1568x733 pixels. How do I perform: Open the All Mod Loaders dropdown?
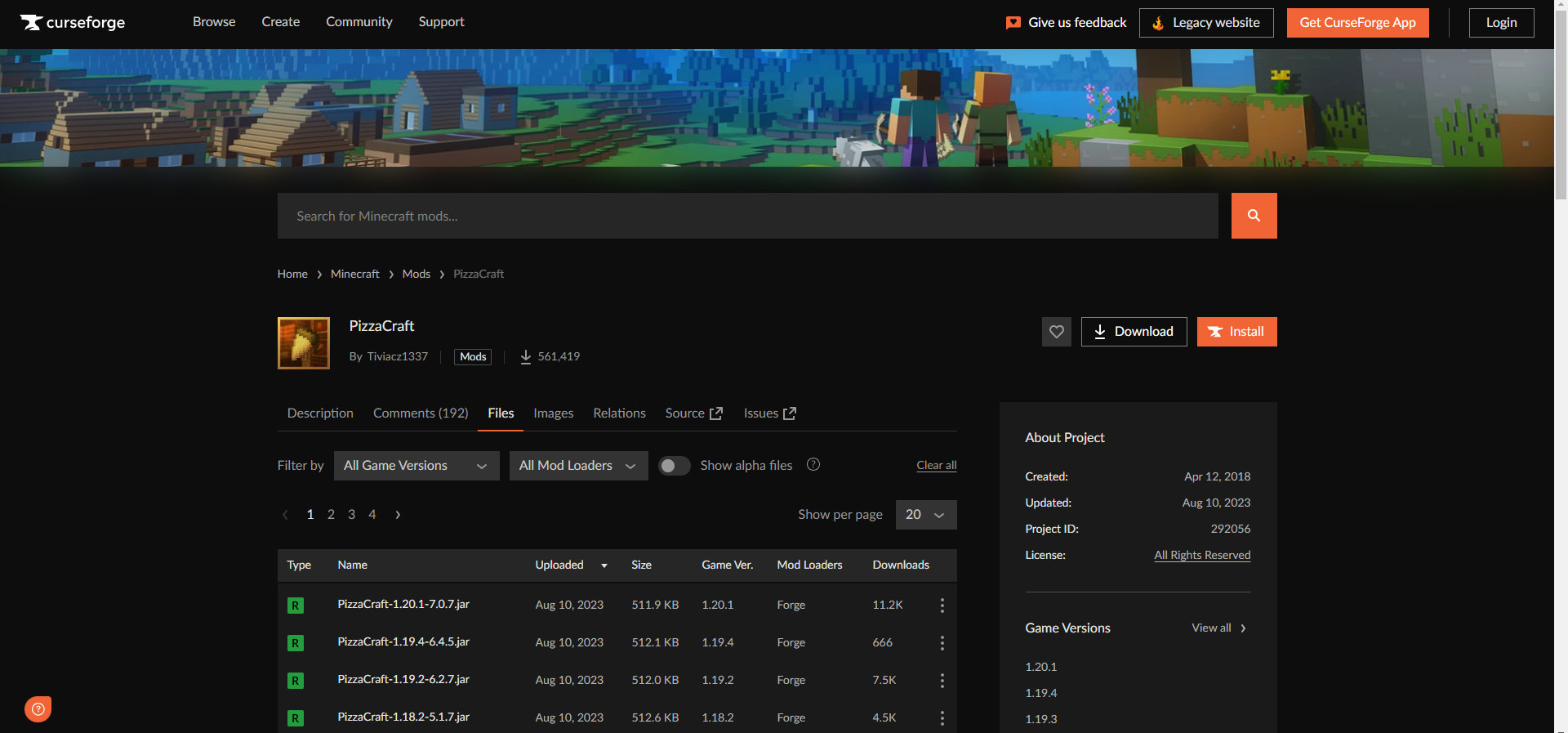(578, 466)
